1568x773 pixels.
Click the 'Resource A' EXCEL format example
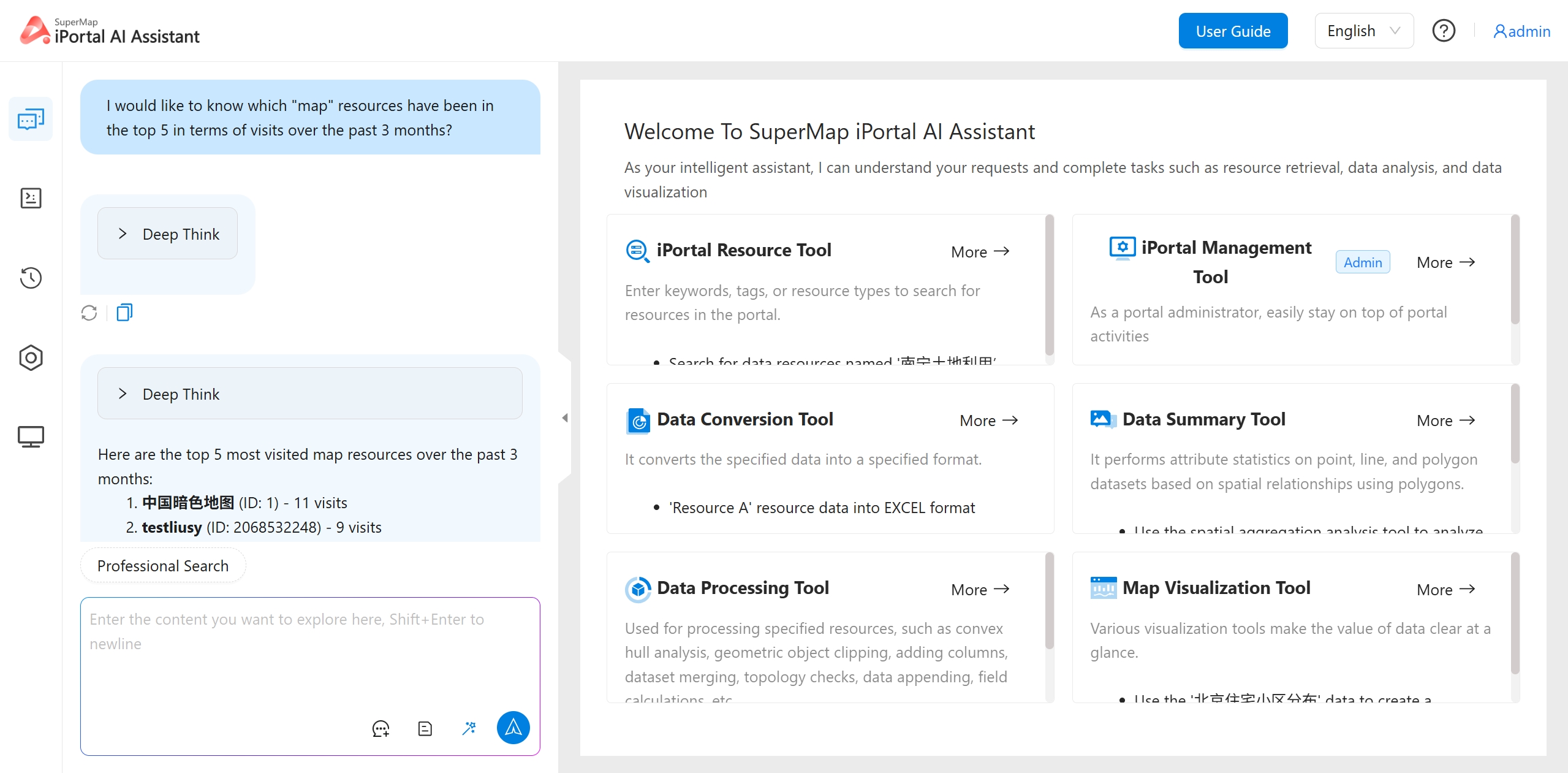pyautogui.click(x=822, y=508)
